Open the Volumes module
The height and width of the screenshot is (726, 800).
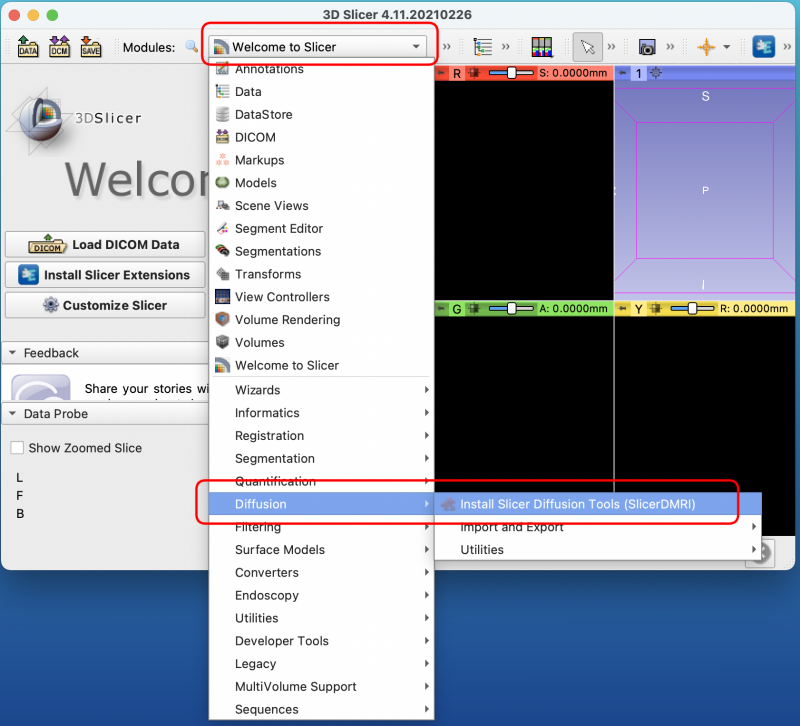coord(321,342)
